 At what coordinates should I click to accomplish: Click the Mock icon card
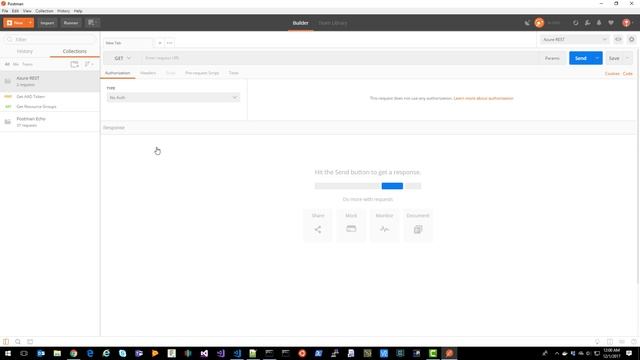click(351, 225)
